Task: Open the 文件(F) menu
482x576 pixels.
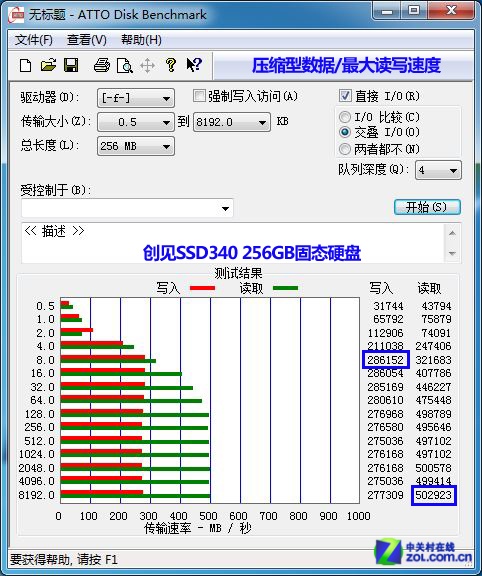Action: (33, 40)
